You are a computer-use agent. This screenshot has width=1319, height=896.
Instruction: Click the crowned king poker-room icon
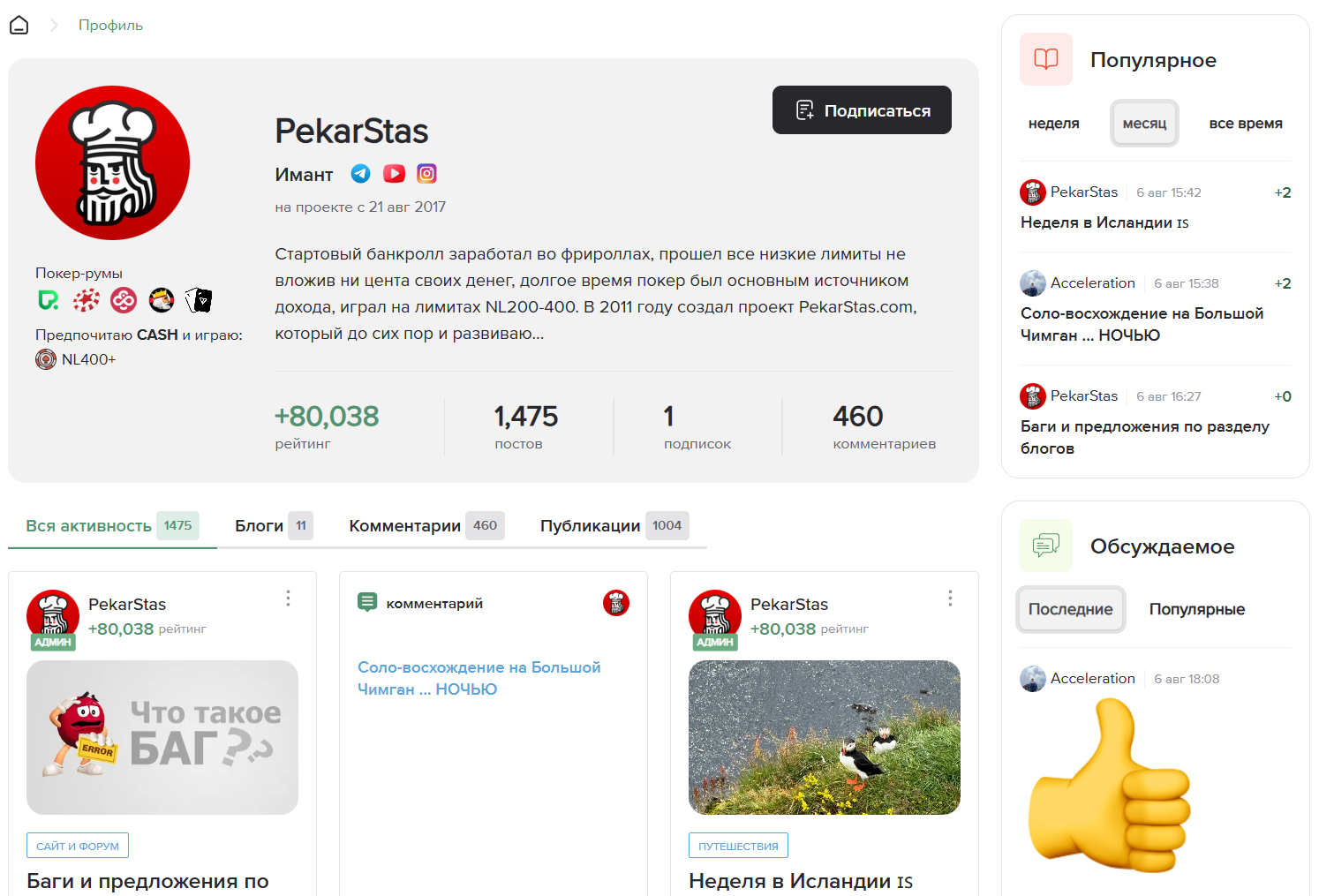pyautogui.click(x=162, y=301)
